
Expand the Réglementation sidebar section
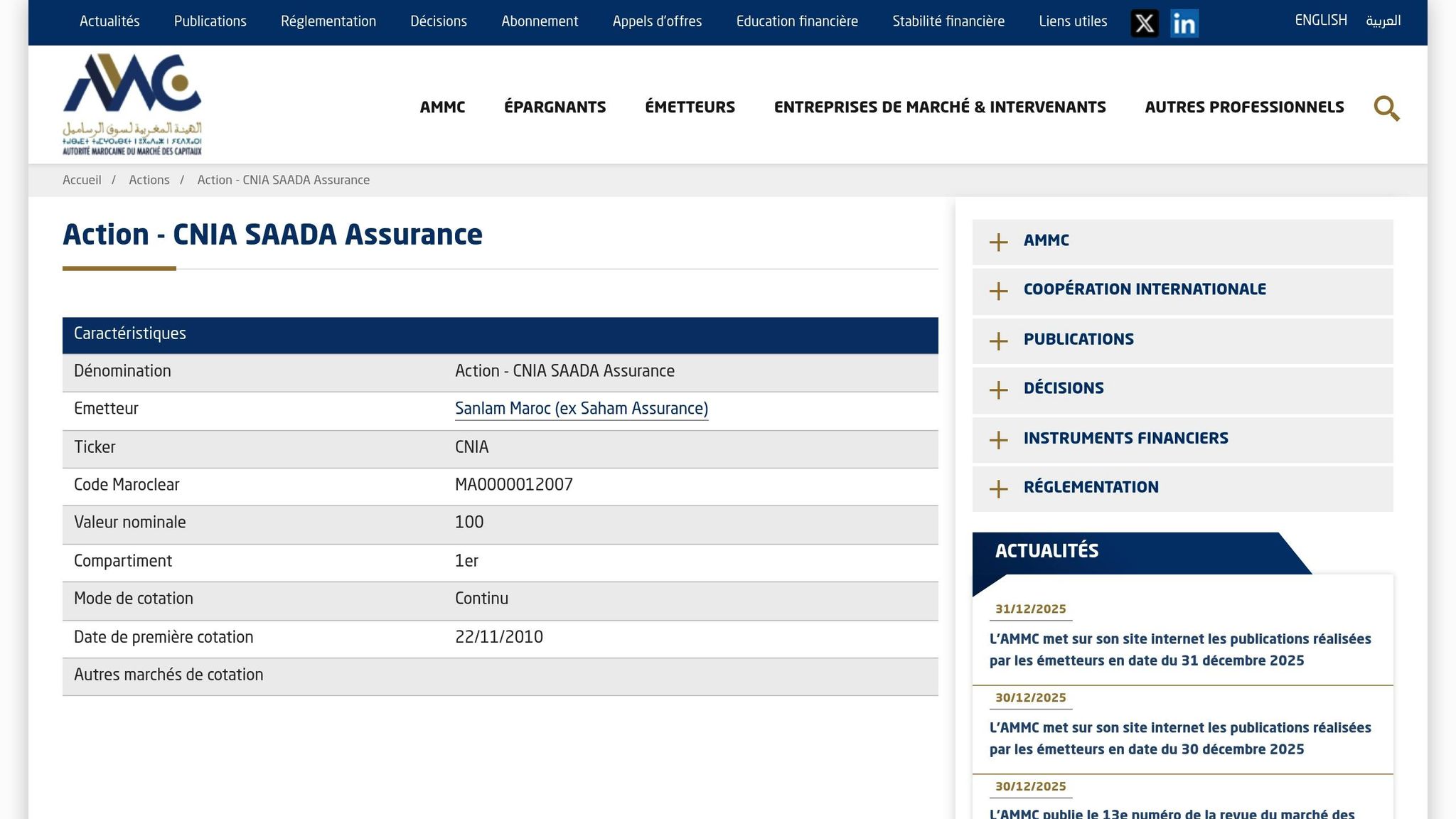(1091, 488)
